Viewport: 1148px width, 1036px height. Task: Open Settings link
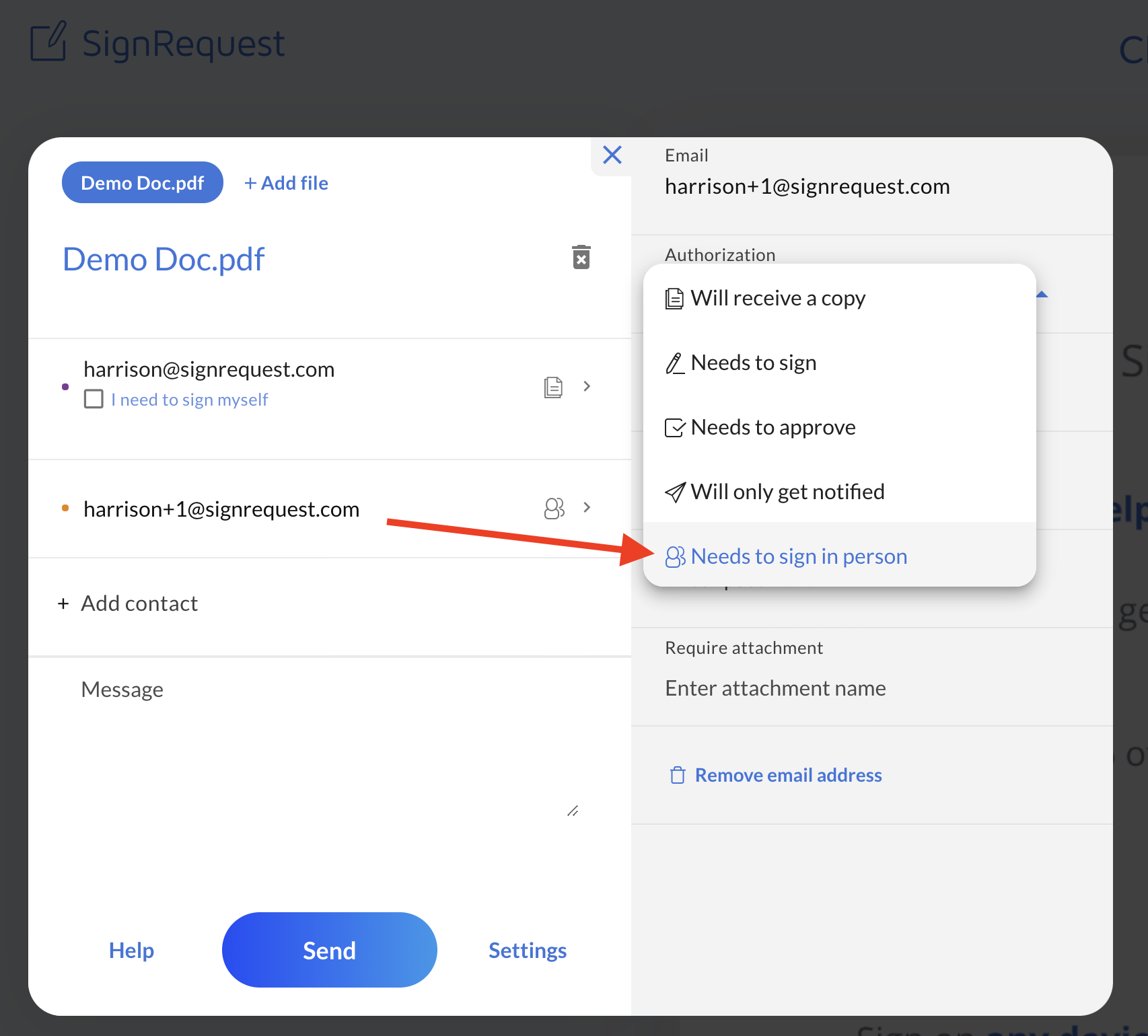coord(528,950)
